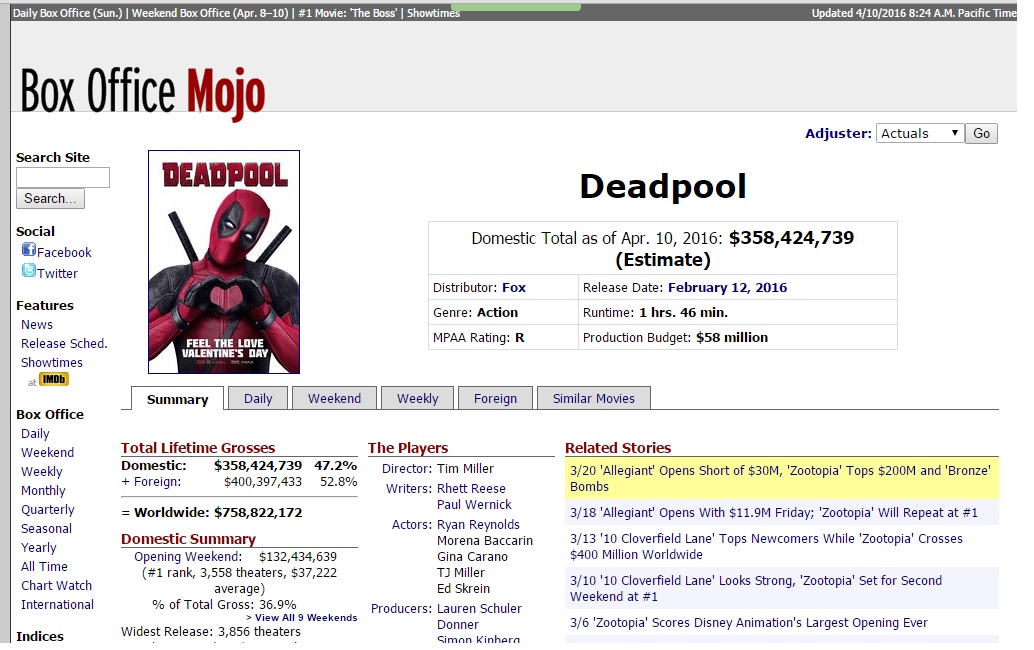Open Yearly box office link
Viewport: 1034px width, 650px height.
click(x=38, y=548)
